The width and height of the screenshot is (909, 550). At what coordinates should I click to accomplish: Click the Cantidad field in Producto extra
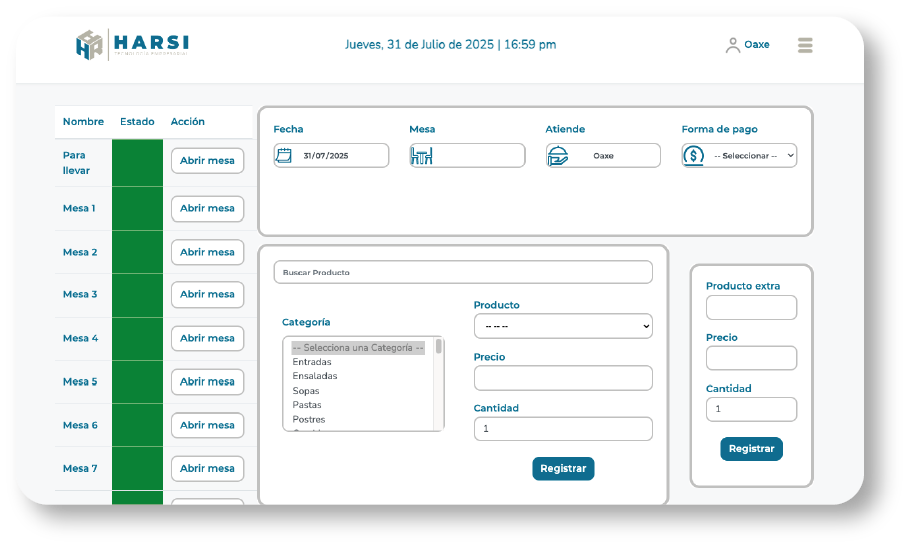tap(751, 409)
